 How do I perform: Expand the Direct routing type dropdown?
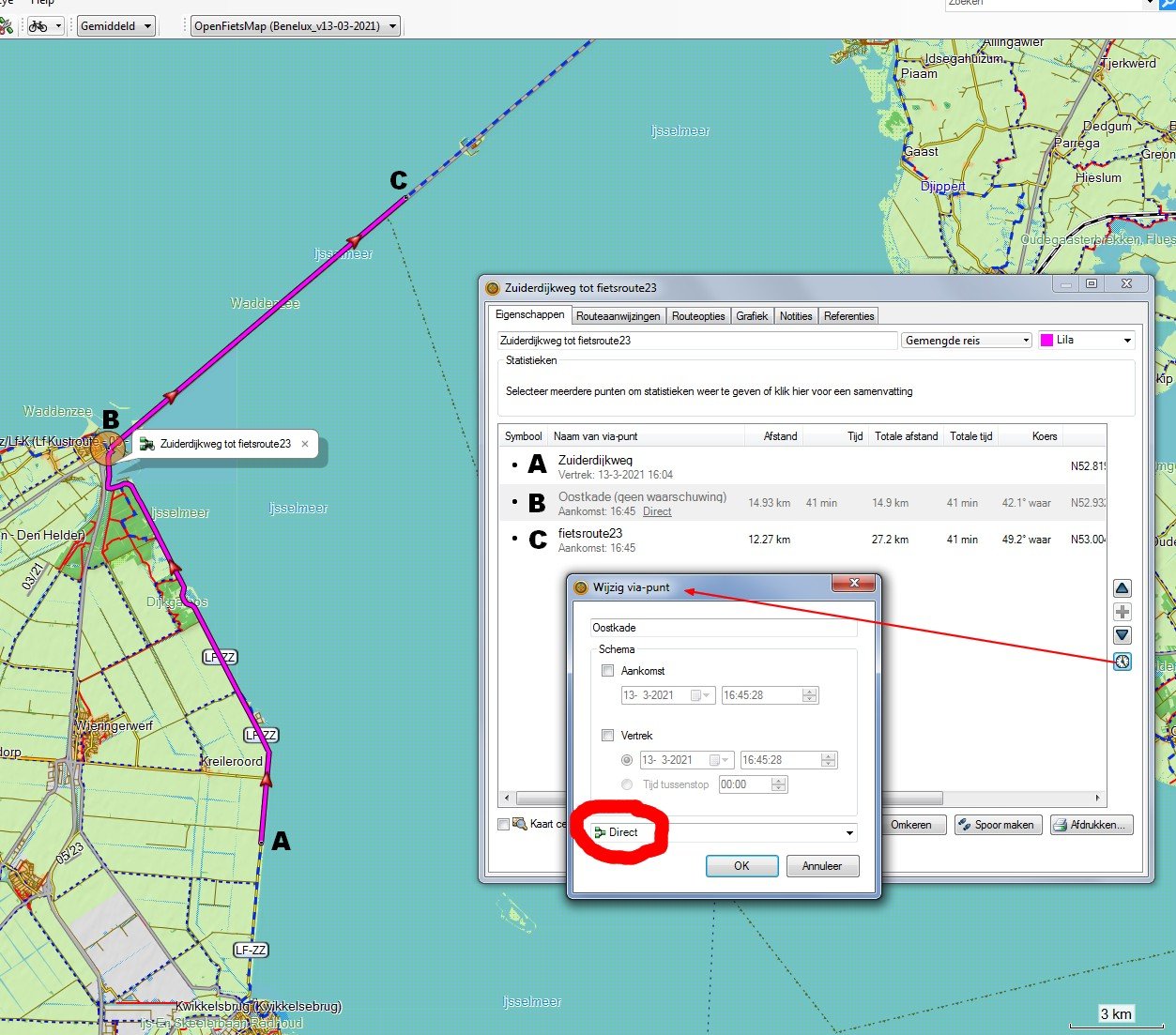point(848,832)
